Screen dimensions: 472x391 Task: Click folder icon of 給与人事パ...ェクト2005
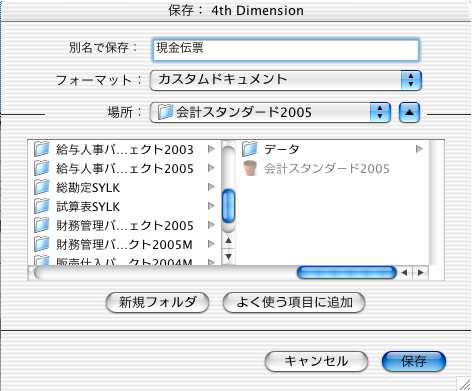pos(42,168)
